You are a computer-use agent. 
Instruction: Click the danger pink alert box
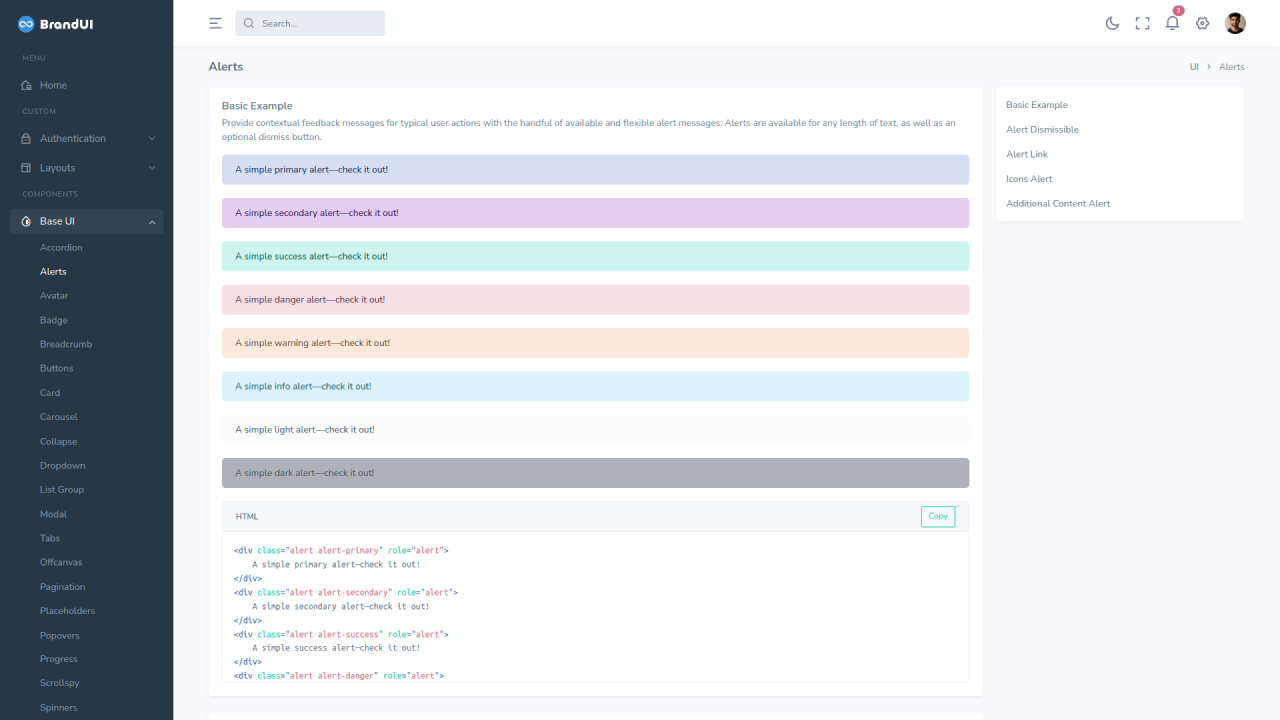coord(595,300)
